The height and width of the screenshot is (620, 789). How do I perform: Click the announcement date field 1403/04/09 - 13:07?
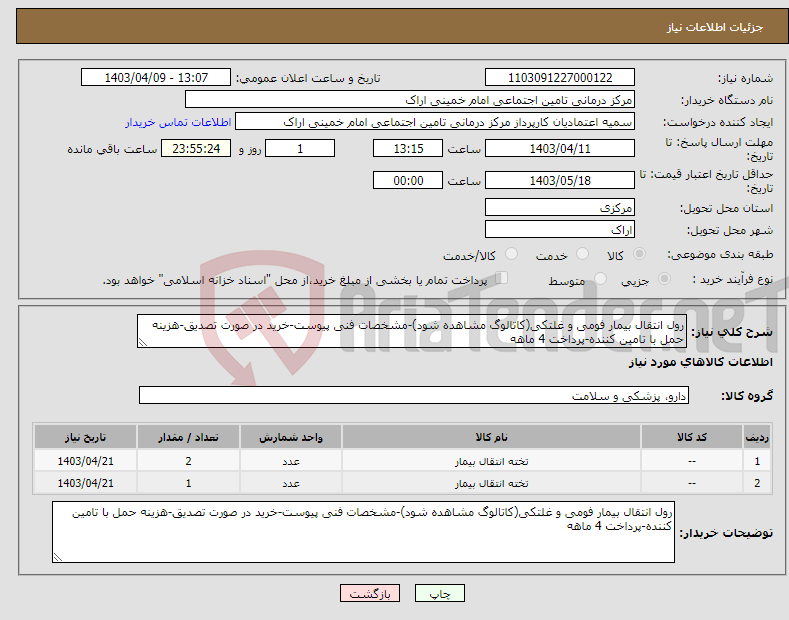coord(156,78)
